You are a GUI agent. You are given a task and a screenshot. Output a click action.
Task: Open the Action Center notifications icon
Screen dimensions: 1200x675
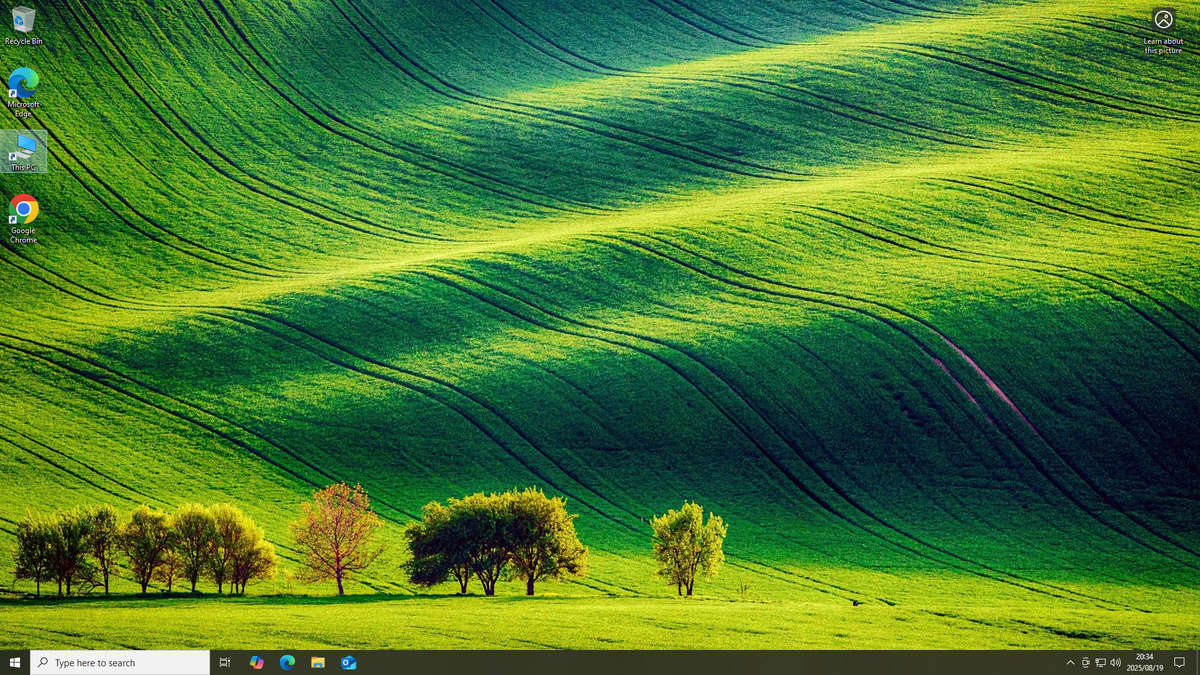1179,662
